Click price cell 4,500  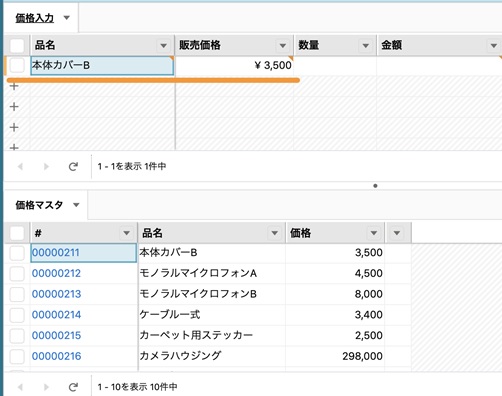pos(335,274)
